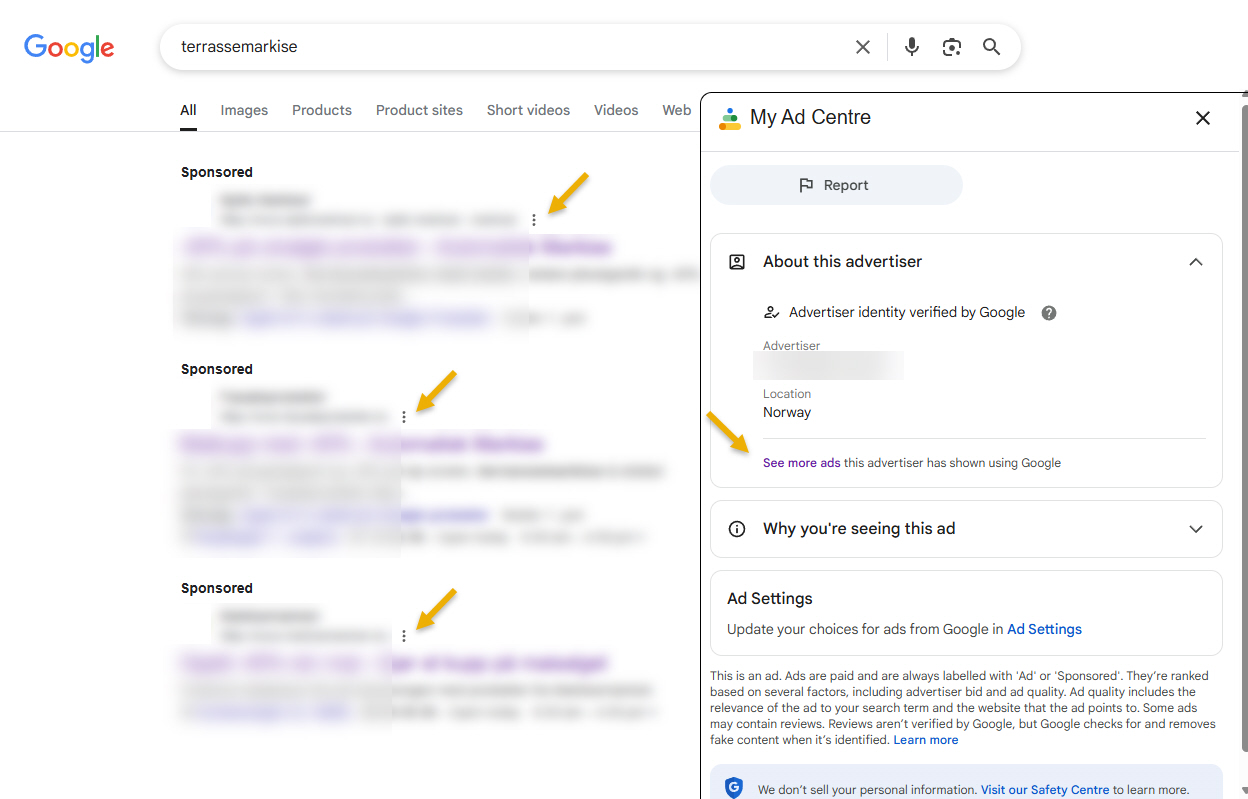
Task: Expand Why you're seeing this ad
Action: [1195, 529]
